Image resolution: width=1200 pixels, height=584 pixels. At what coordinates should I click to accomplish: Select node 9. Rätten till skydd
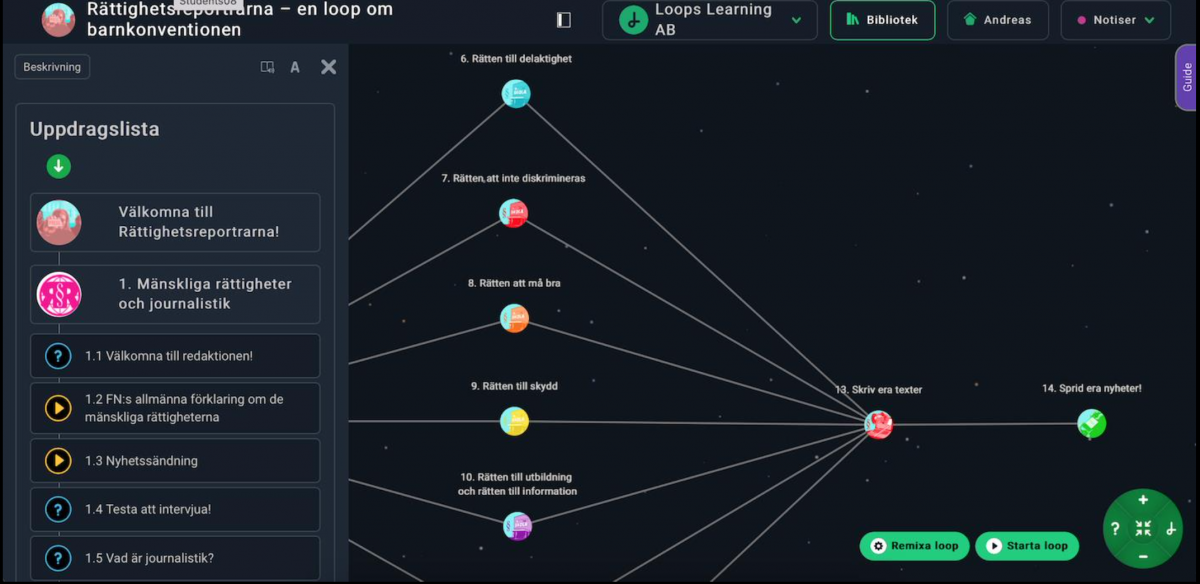pos(514,421)
